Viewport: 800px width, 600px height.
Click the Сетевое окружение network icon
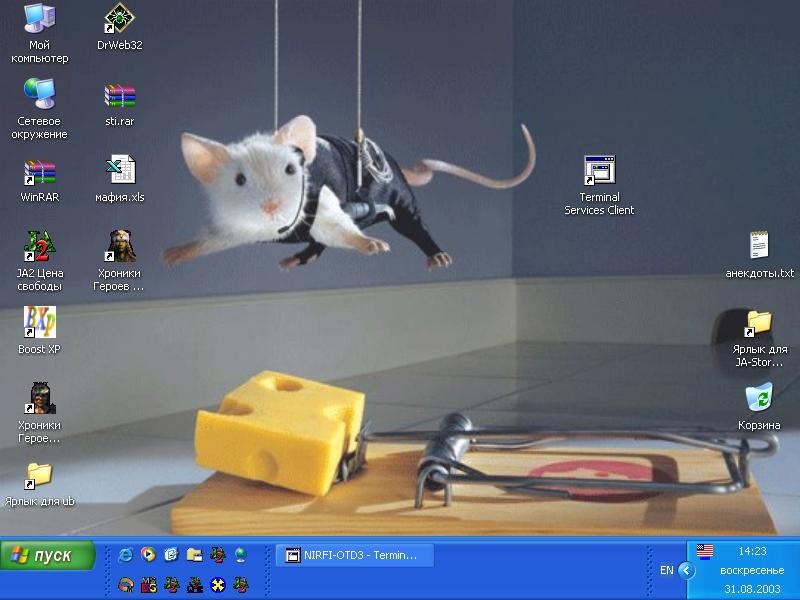click(40, 96)
